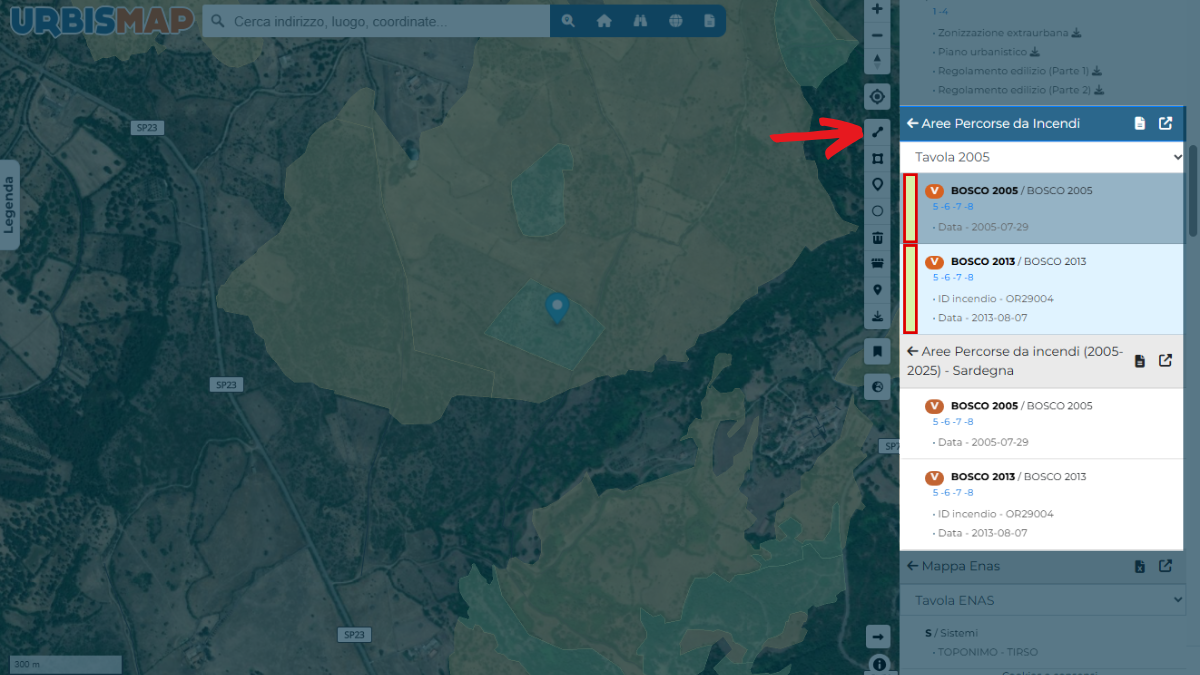This screenshot has height=675, width=1200.
Task: Click BOSCO 2013 color swatch under Tavola 2005
Action: pyautogui.click(x=910, y=289)
